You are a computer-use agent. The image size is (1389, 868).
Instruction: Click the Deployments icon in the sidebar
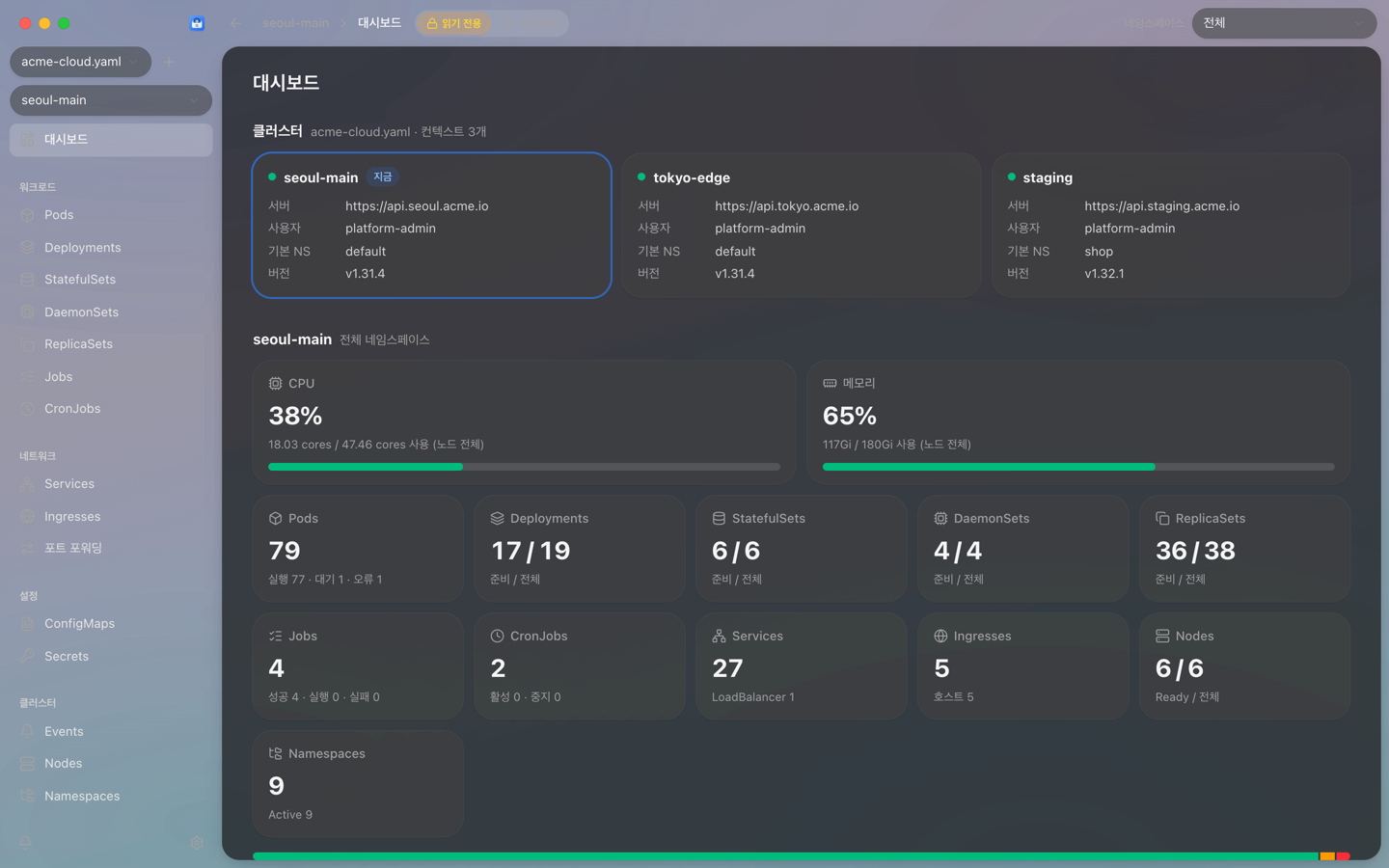coord(27,248)
